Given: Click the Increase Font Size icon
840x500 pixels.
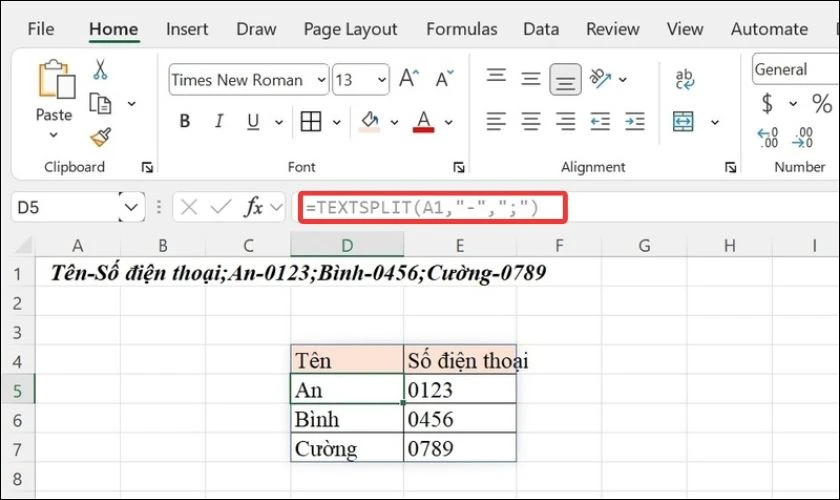Looking at the screenshot, I should [x=408, y=79].
